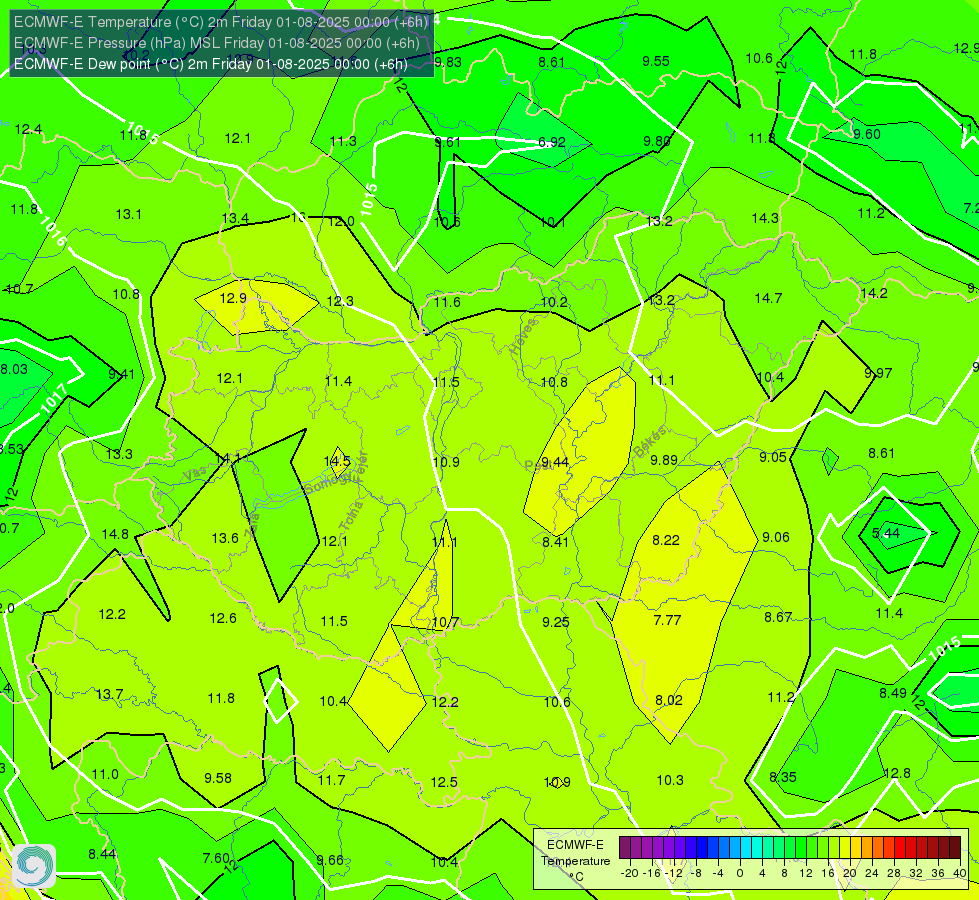This screenshot has width=979, height=900.
Task: Click the 12.9 temperature value
Action: click(x=233, y=299)
